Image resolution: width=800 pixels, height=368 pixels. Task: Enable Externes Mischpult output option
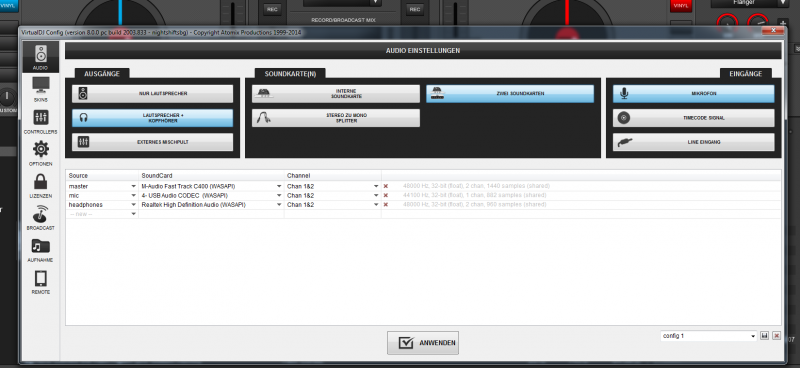pyautogui.click(x=153, y=142)
